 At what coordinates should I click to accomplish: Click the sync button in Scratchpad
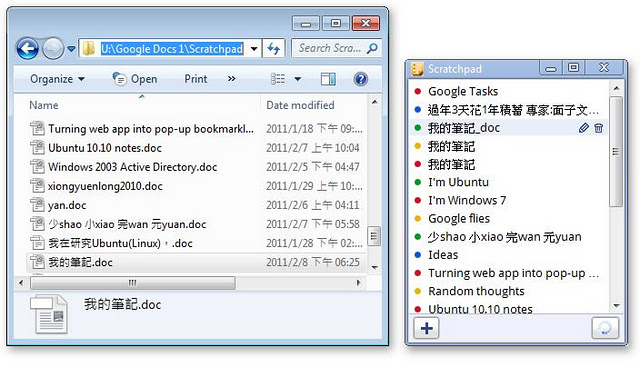coord(605,328)
